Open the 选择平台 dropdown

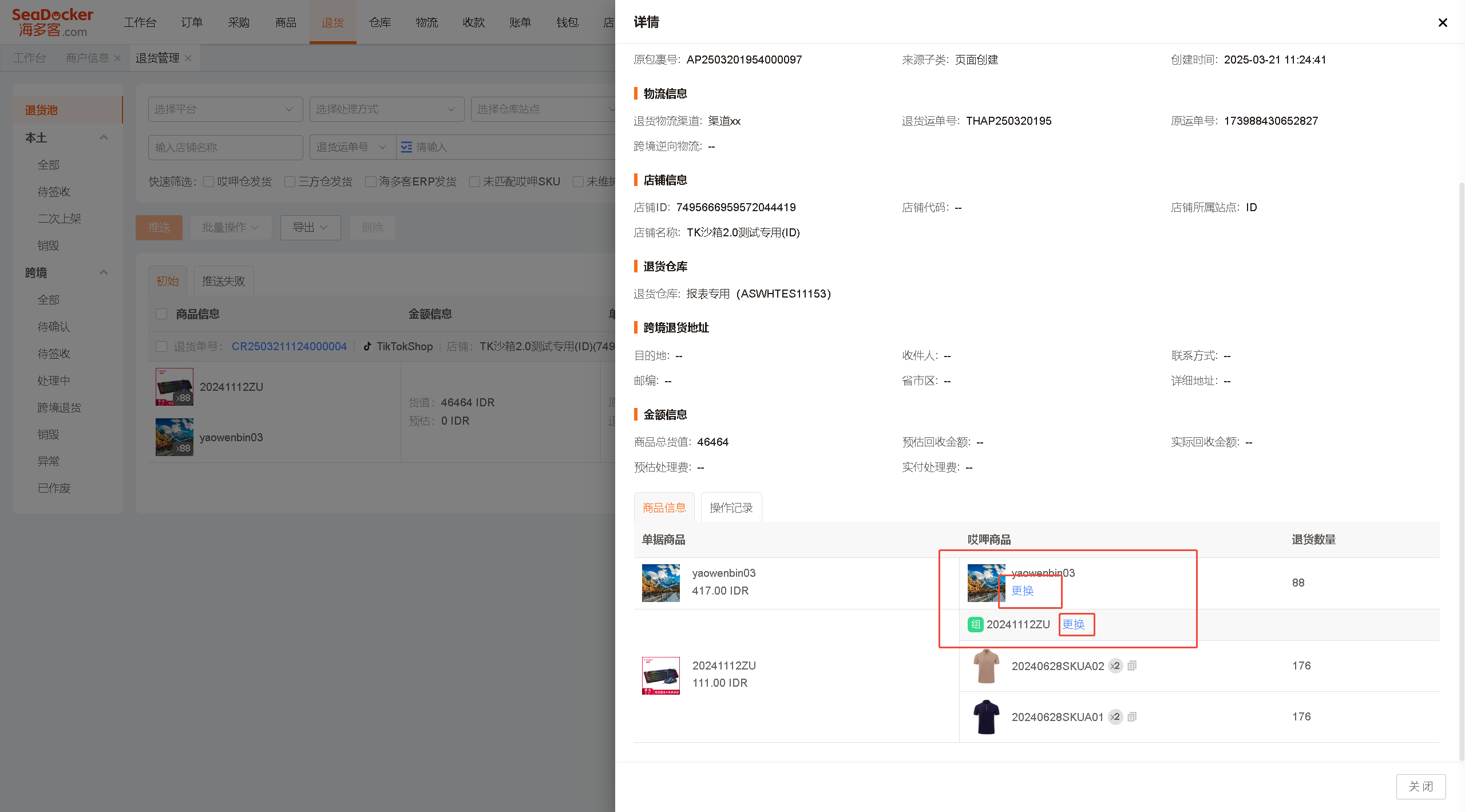225,109
